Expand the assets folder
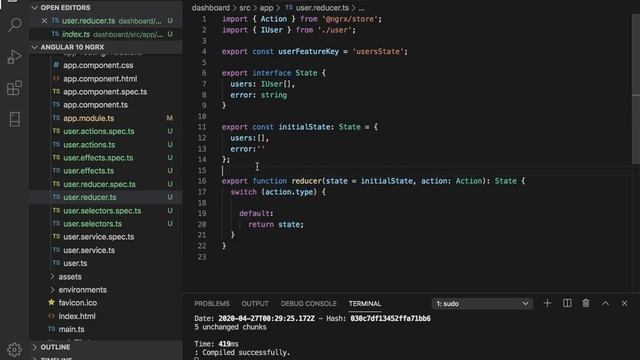Screen dimensions: 640x360 tap(70, 276)
